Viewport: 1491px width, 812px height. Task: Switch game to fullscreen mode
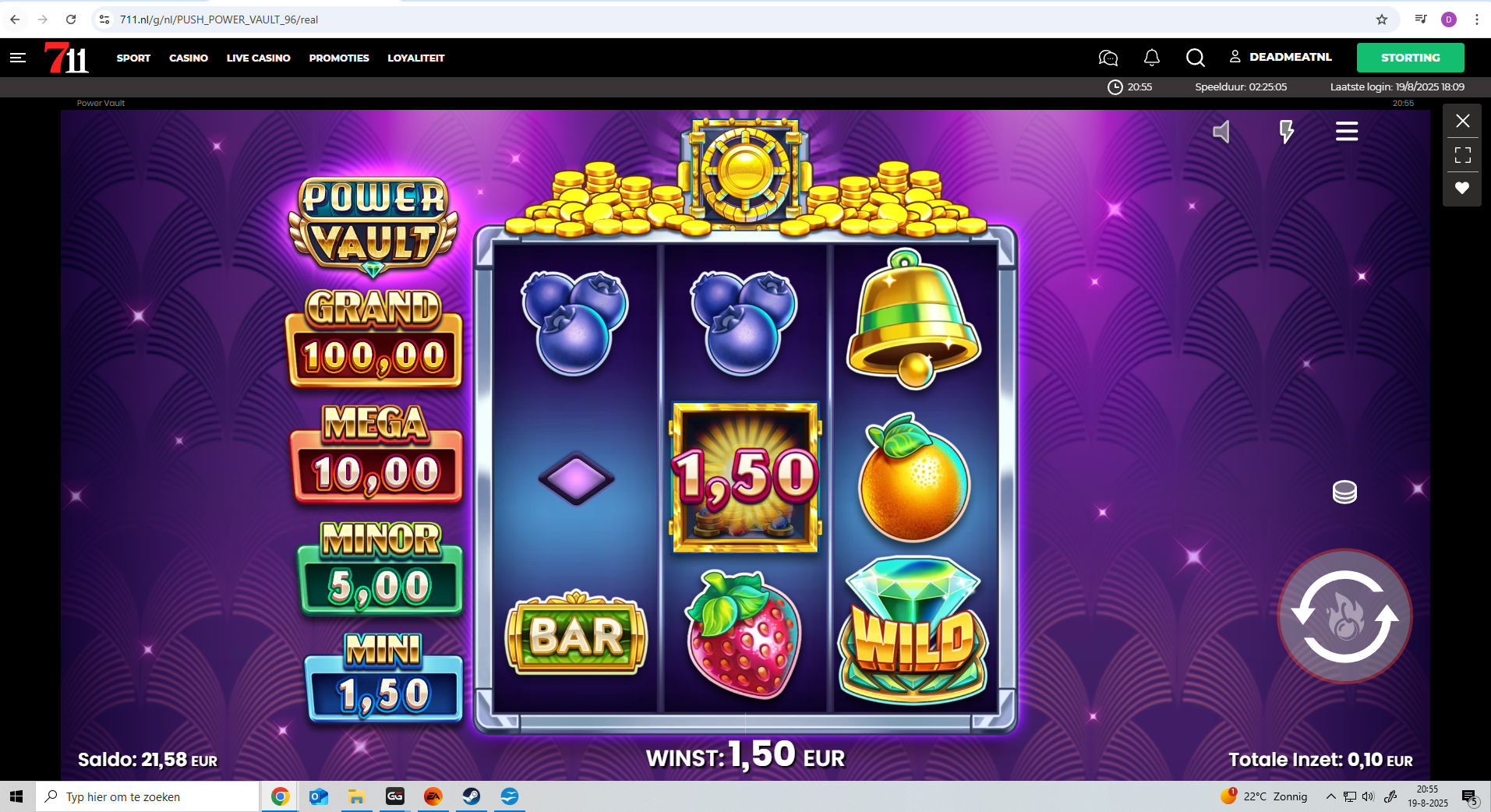1462,154
